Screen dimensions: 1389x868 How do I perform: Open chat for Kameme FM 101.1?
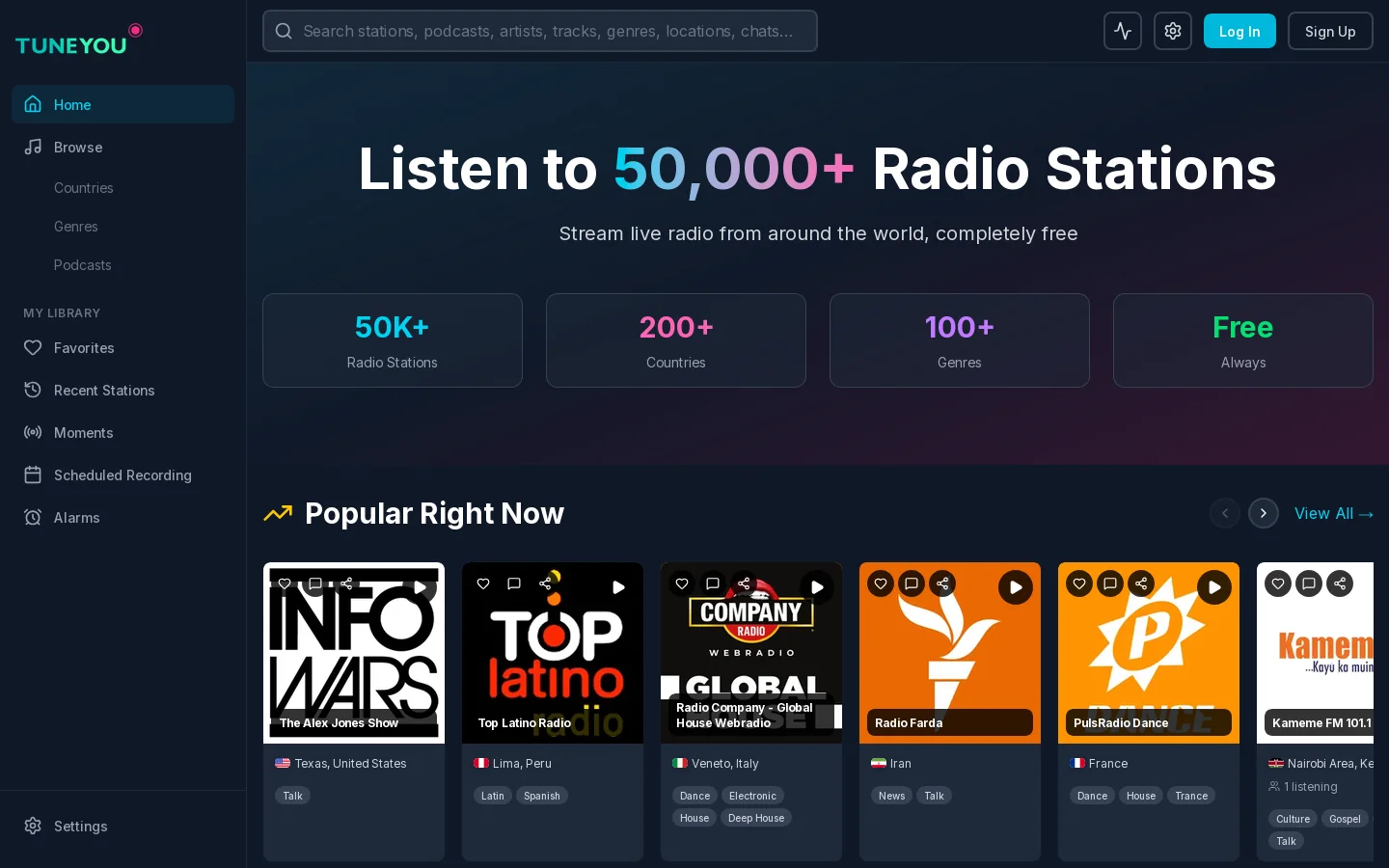pos(1309,583)
